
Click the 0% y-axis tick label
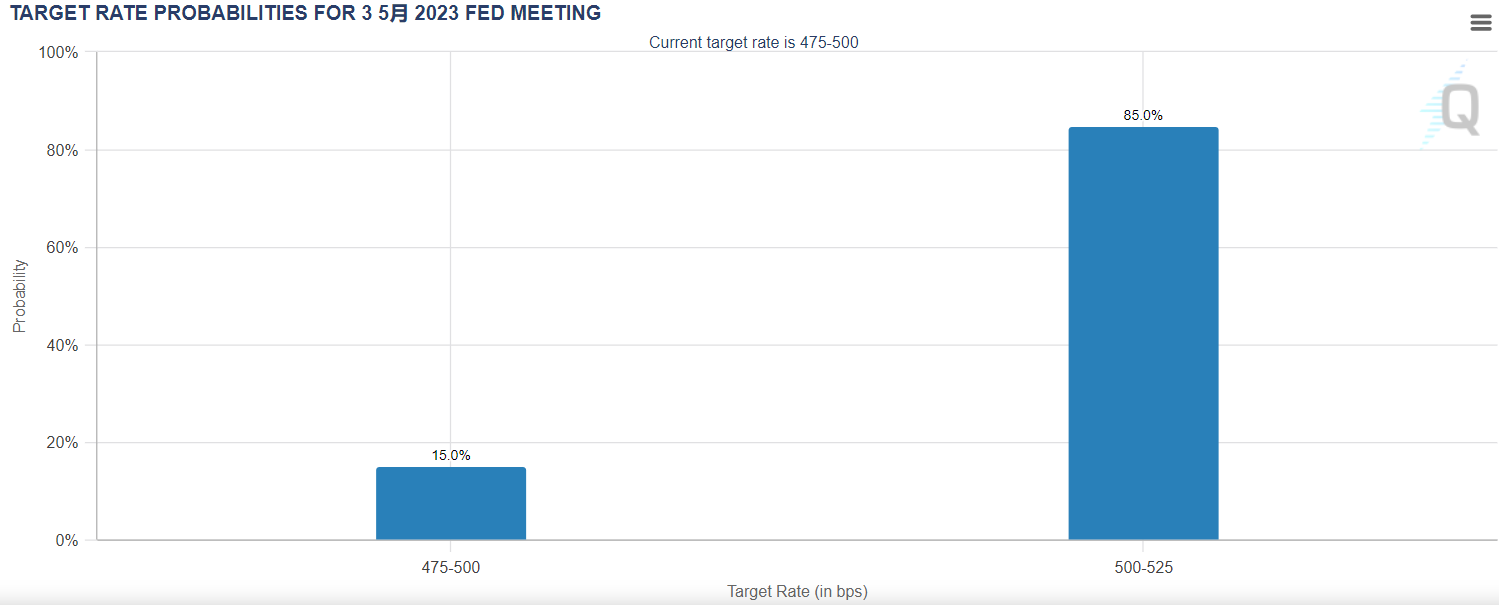pos(66,540)
